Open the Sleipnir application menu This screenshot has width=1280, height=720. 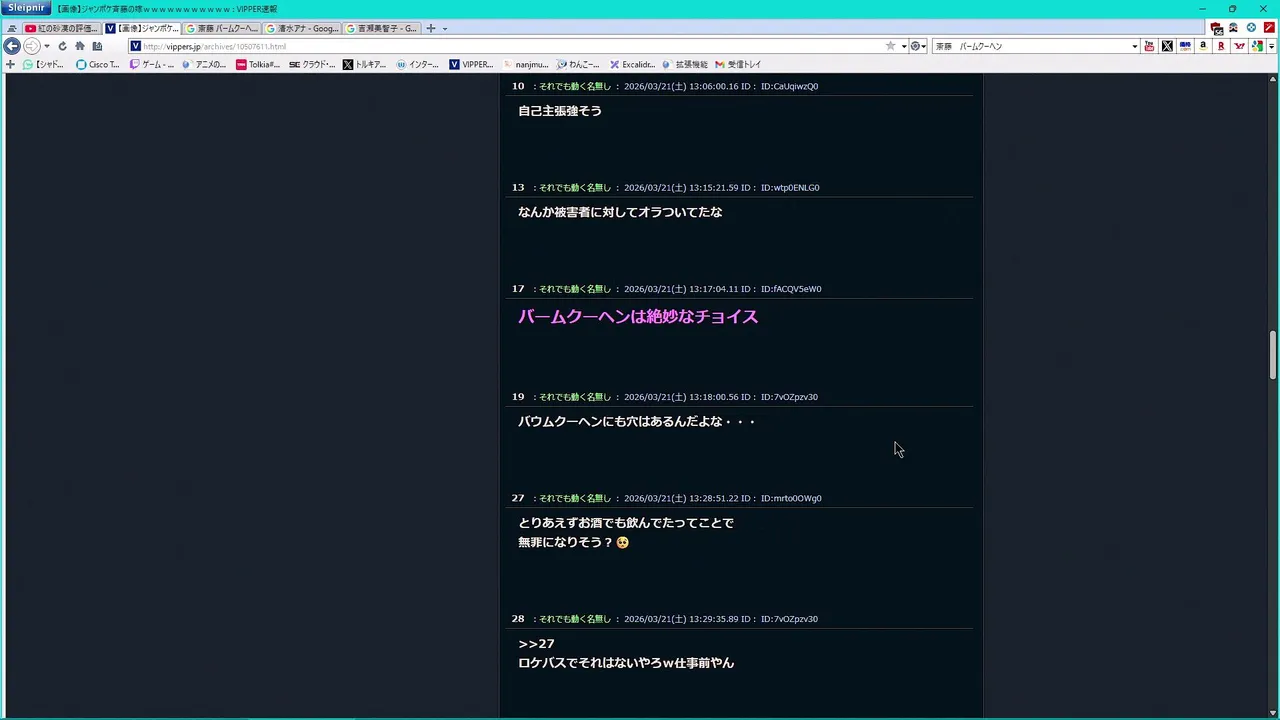click(26, 8)
